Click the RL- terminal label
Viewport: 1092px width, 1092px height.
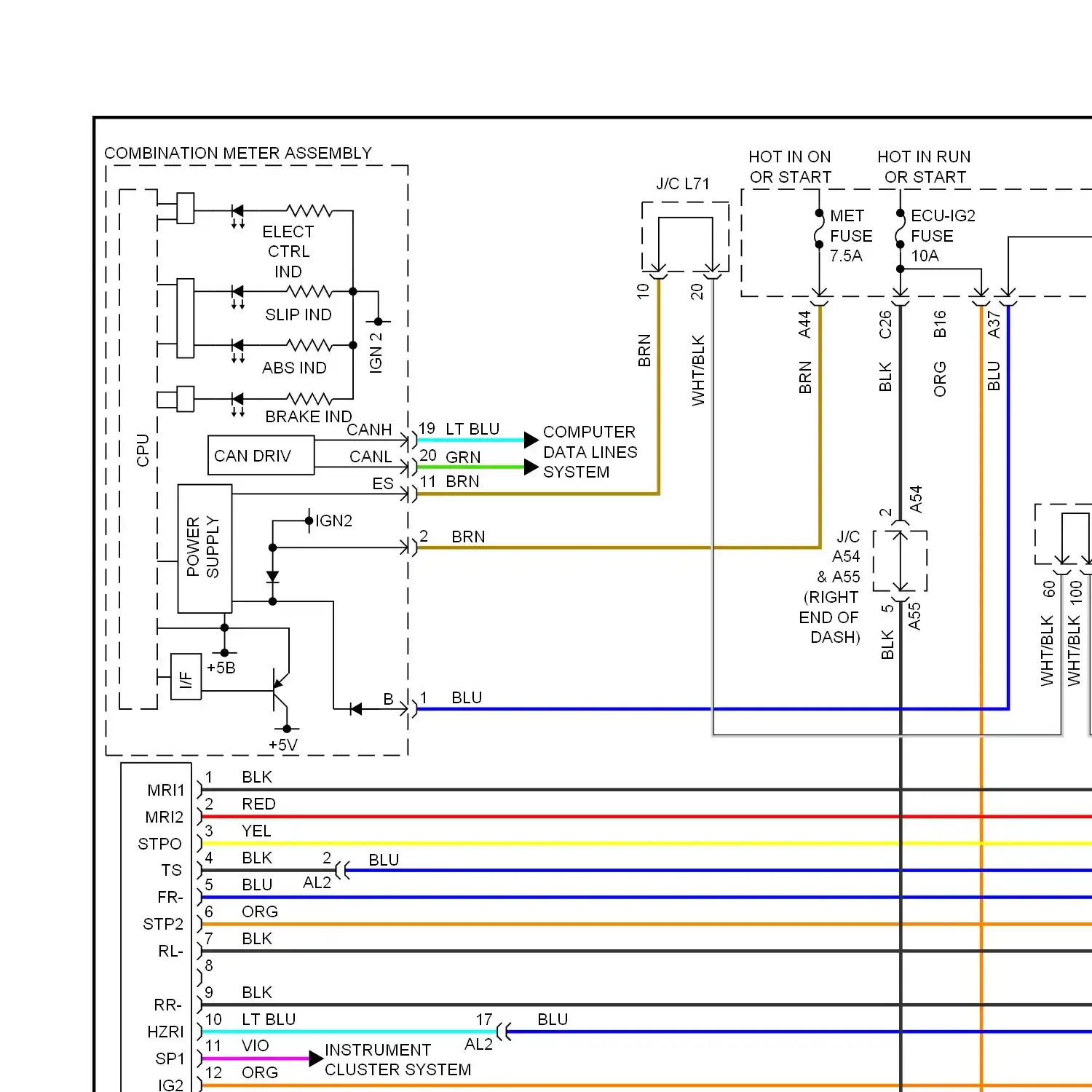click(x=170, y=951)
